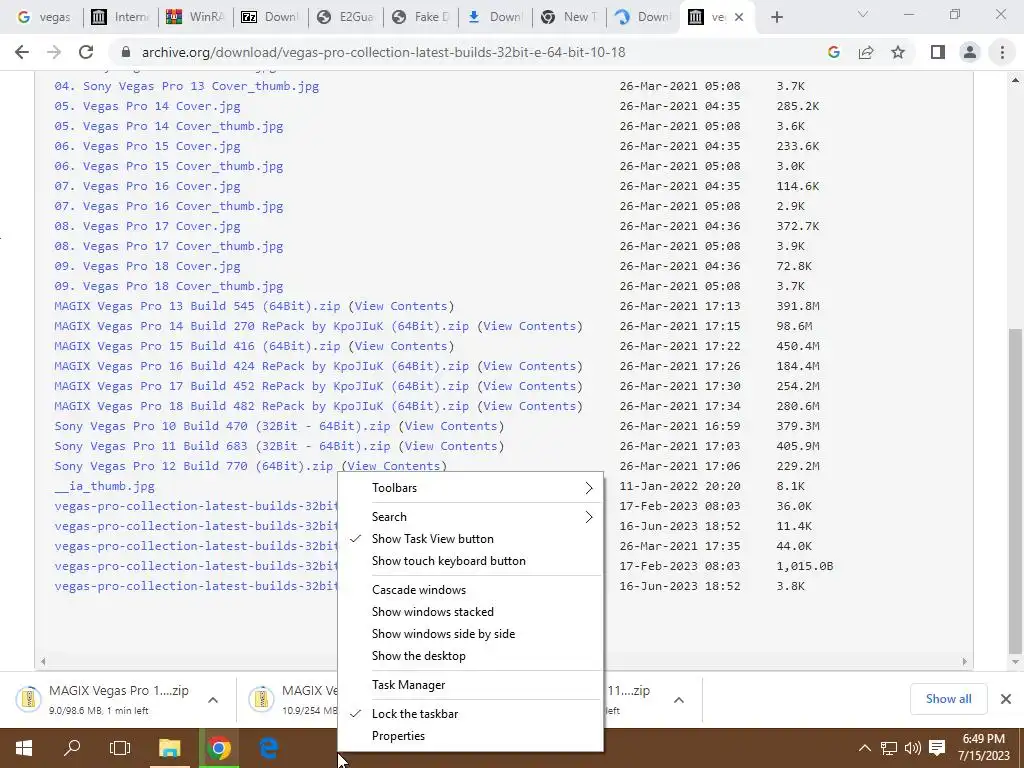This screenshot has width=1024, height=768.
Task: Switch to the WinRAR tab
Action: (x=195, y=17)
